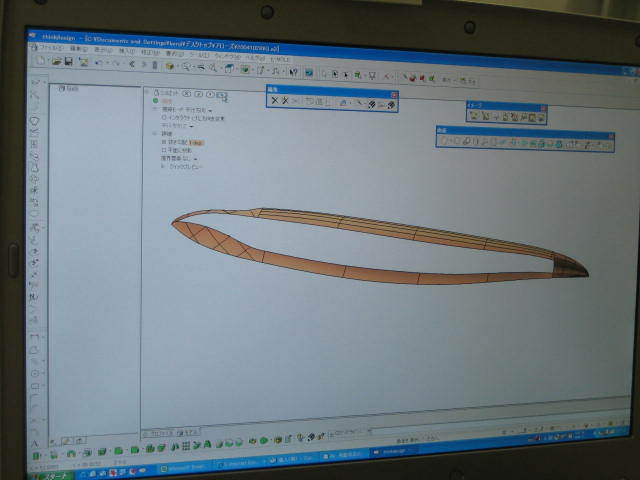
Task: Click the Open folder icon
Action: click(x=57, y=62)
